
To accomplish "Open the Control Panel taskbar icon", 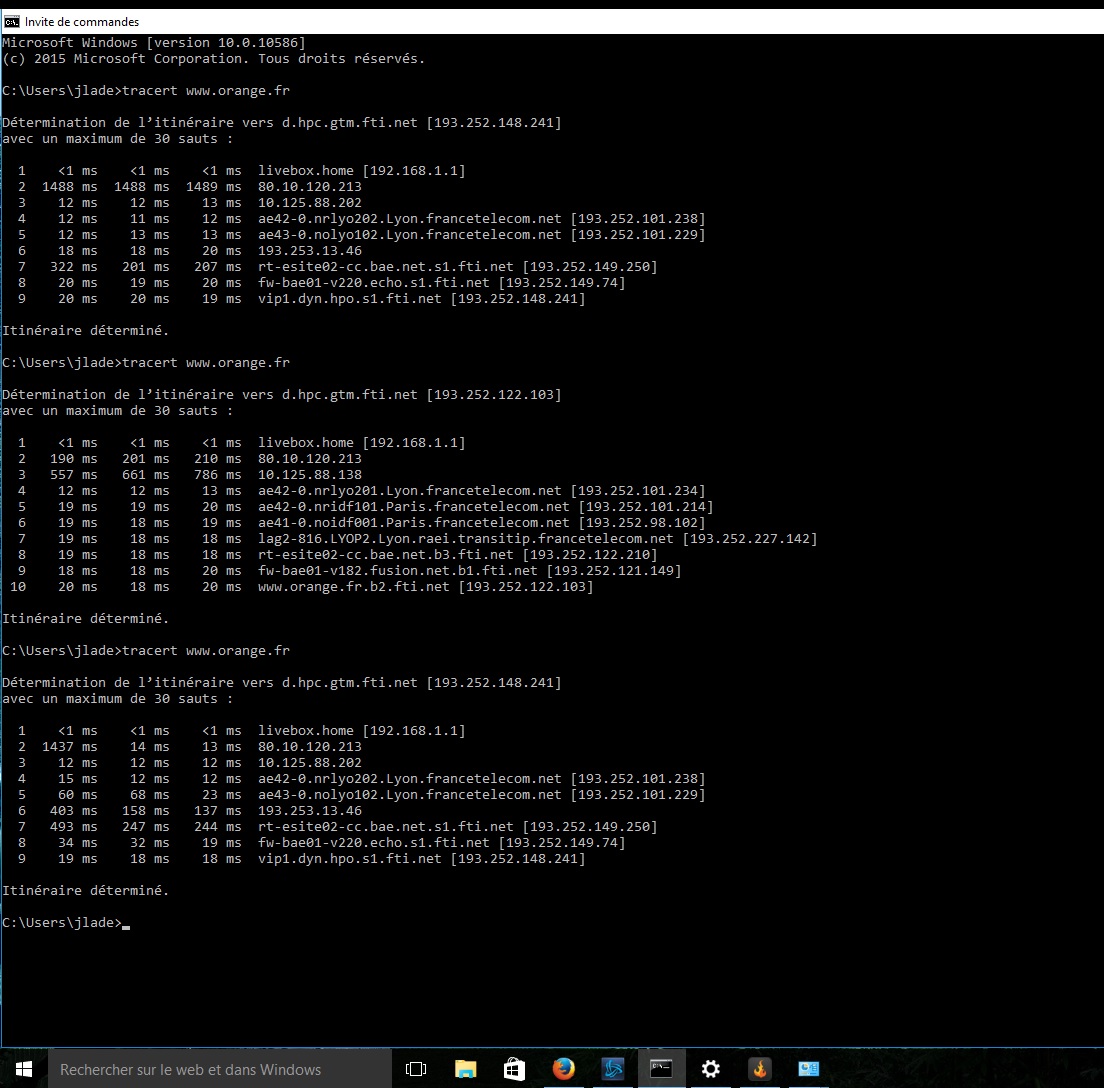I will click(808, 1069).
